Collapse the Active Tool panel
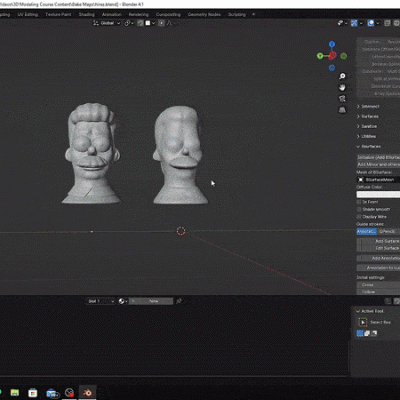Screen dimensions: 400x400 pyautogui.click(x=370, y=311)
